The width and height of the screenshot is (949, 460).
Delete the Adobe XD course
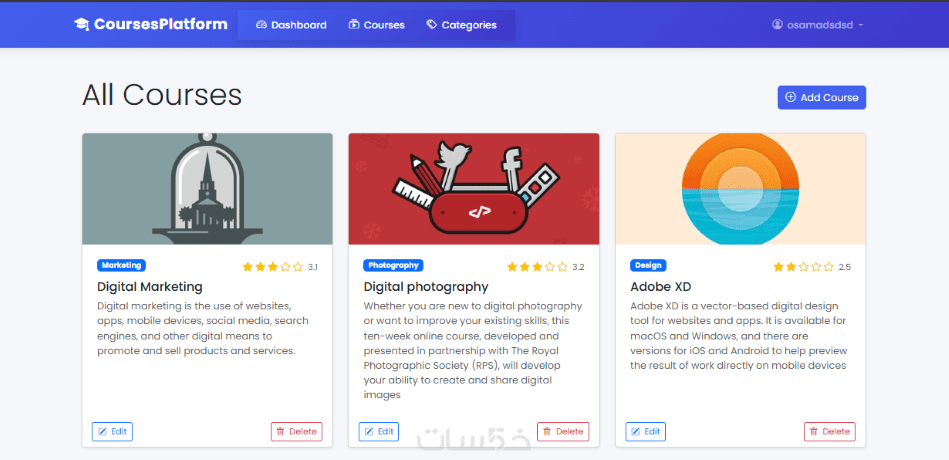[x=829, y=432]
